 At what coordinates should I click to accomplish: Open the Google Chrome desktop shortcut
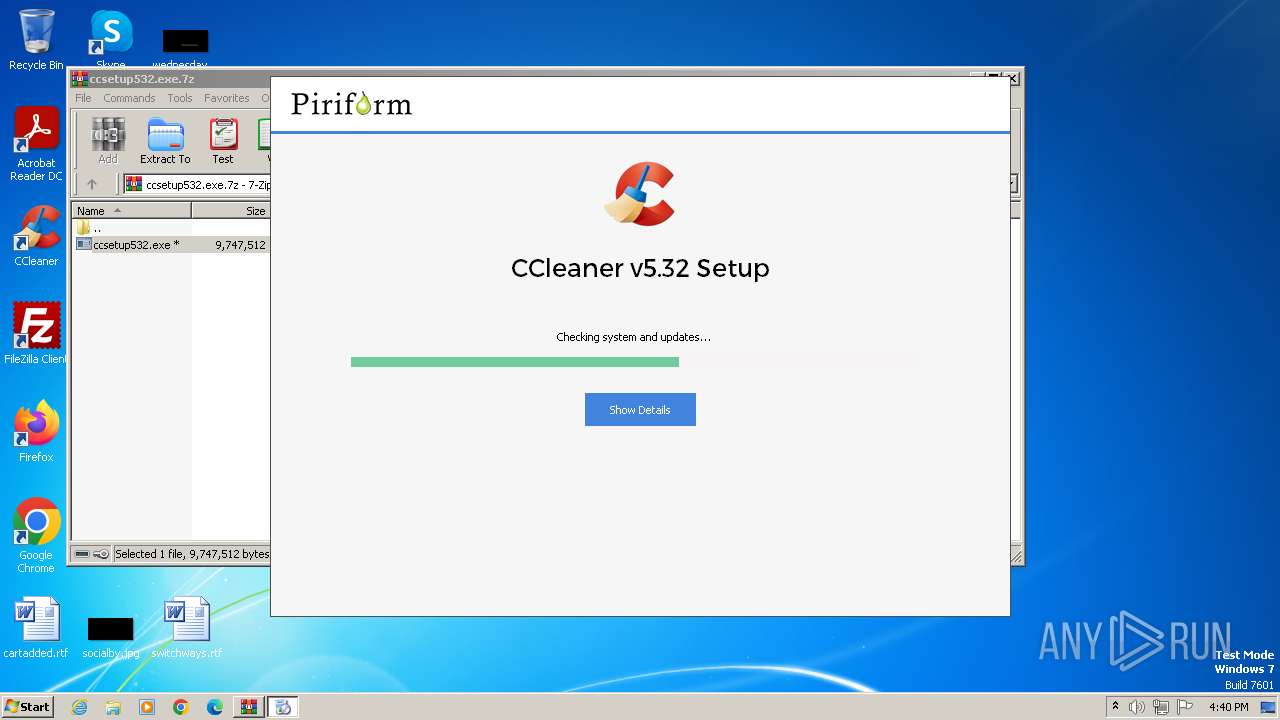[x=36, y=535]
